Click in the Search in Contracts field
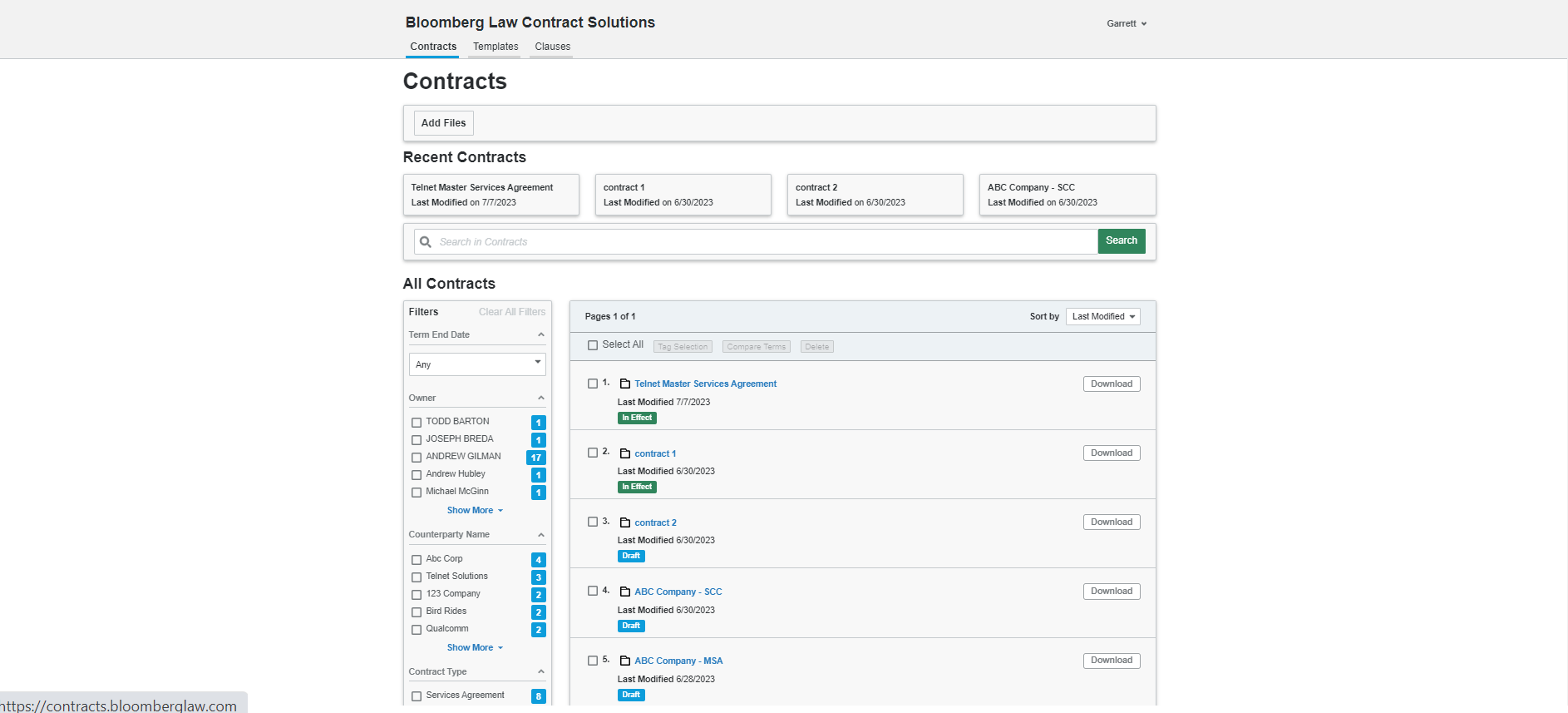This screenshot has height=713, width=1568. (x=756, y=242)
